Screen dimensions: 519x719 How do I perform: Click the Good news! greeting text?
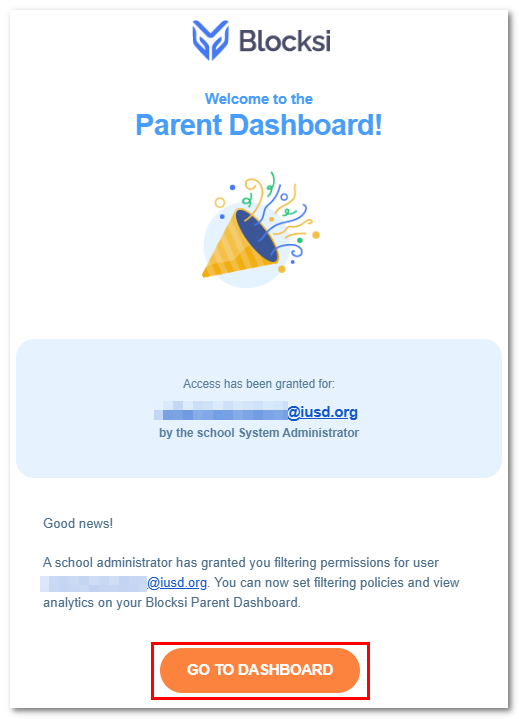78,523
